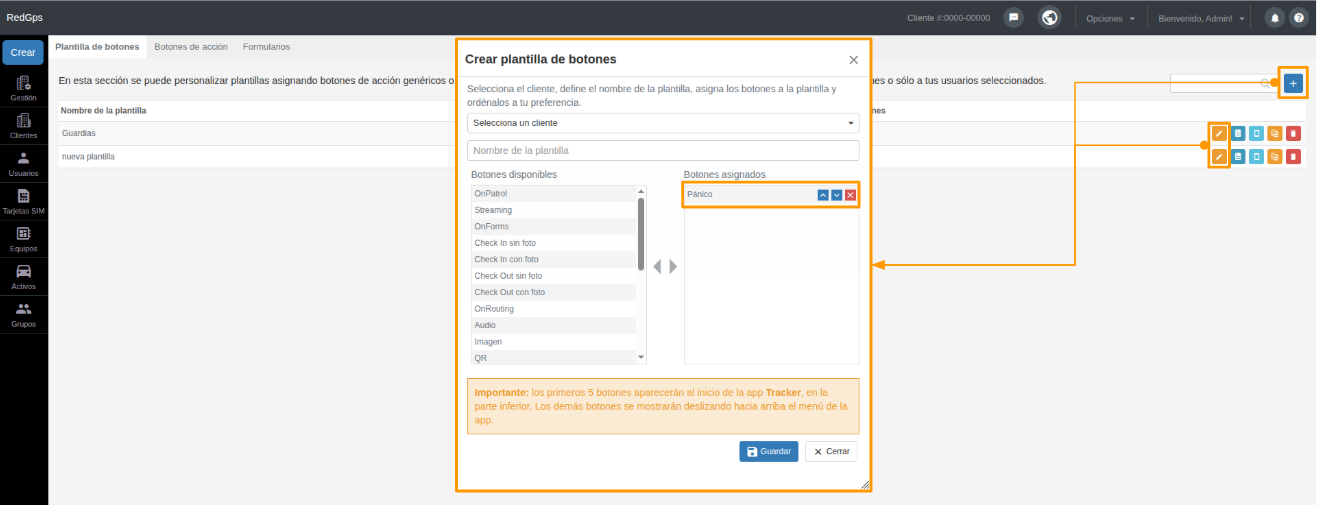Add a new template with plus button
Image resolution: width=1317 pixels, height=505 pixels.
pos(1293,83)
